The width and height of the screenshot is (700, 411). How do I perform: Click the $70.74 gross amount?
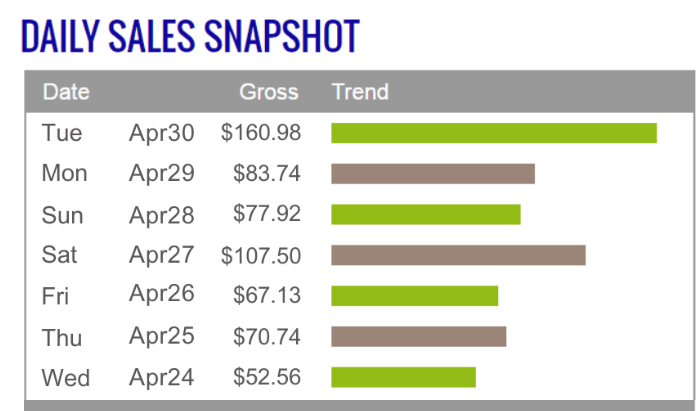click(267, 337)
